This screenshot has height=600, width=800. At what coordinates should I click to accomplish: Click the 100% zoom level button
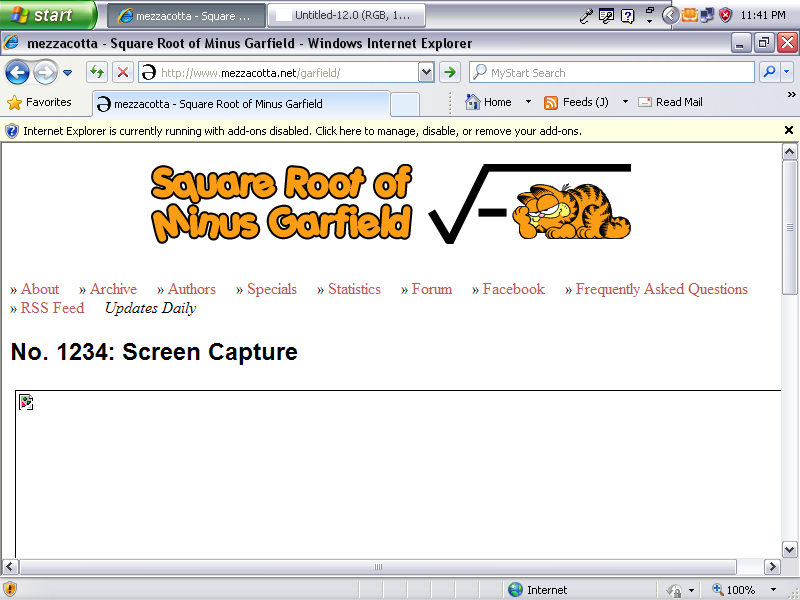pyautogui.click(x=733, y=590)
